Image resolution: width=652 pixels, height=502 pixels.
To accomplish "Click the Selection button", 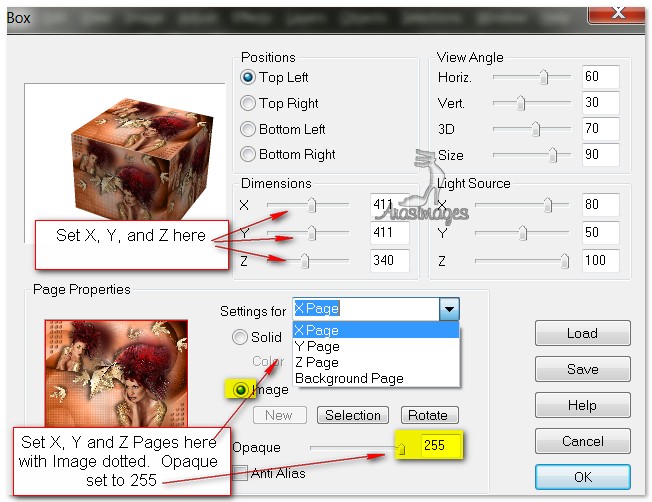I will tap(353, 415).
